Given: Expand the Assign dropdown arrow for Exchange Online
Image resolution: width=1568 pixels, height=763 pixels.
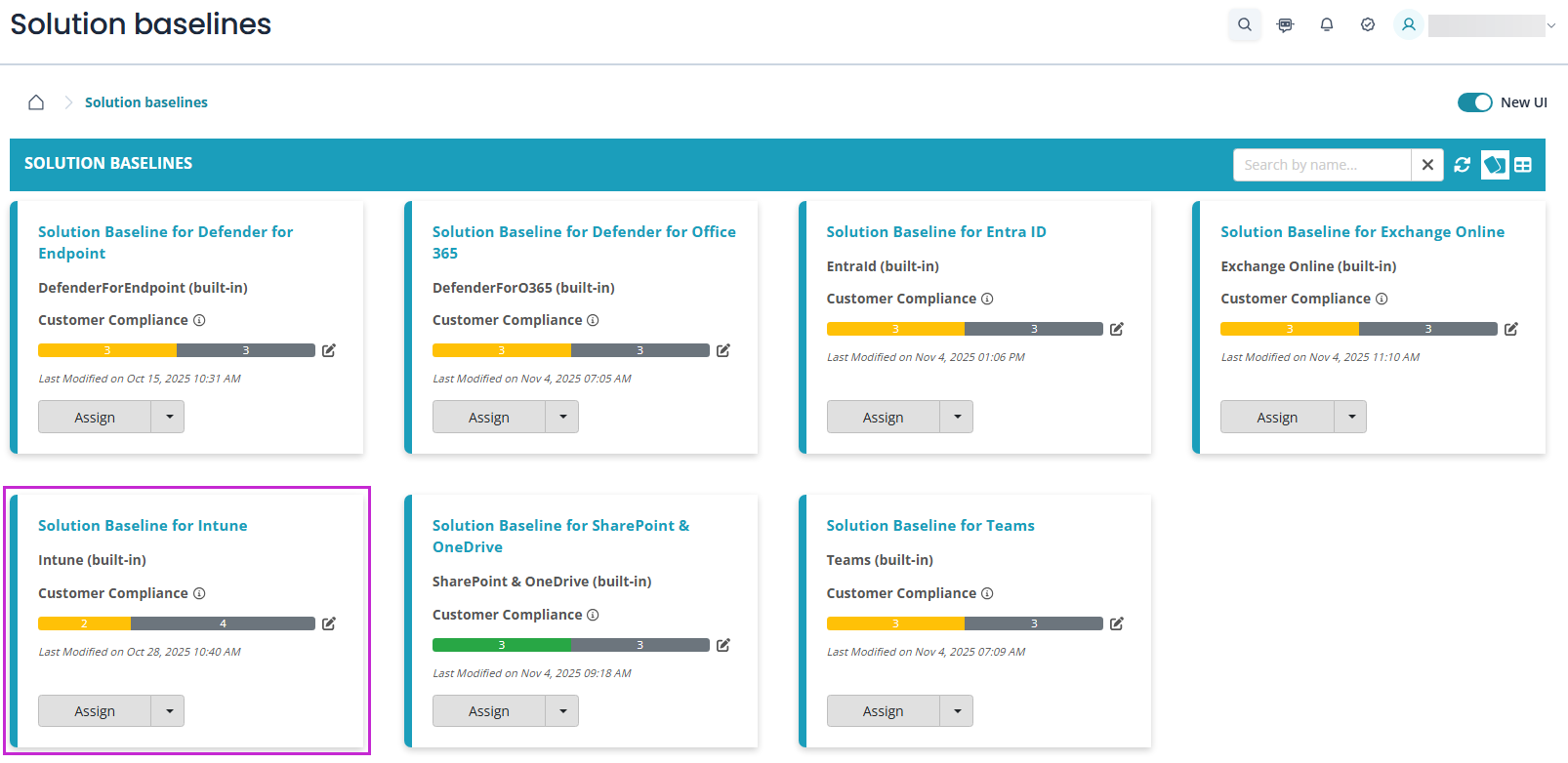Looking at the screenshot, I should click(1350, 417).
